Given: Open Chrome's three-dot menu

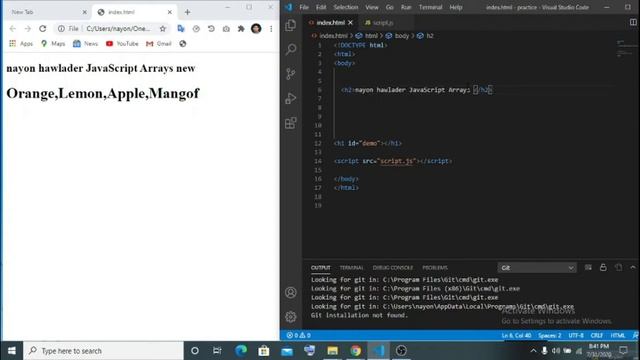Looking at the screenshot, I should pos(271,29).
